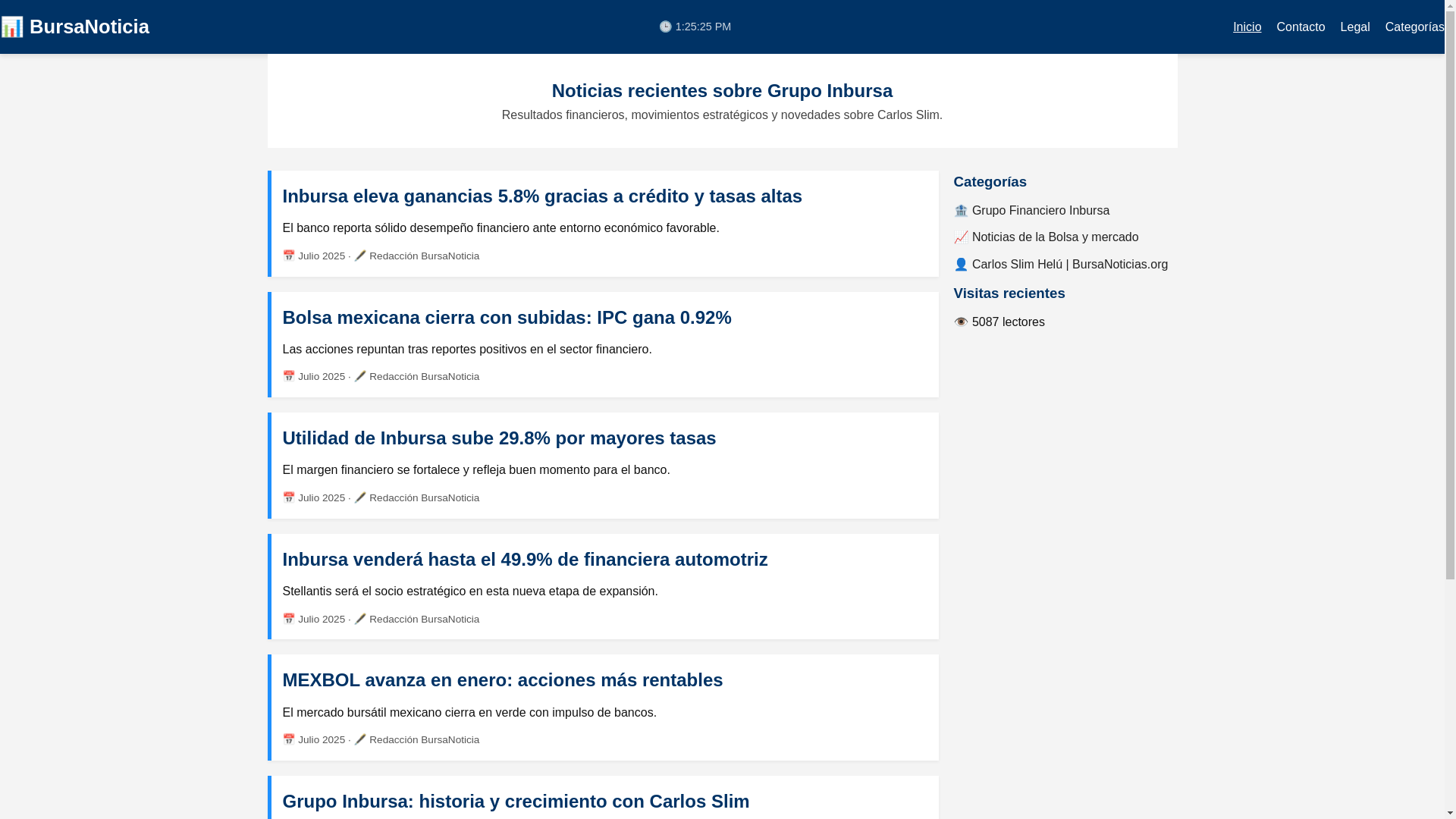Open article Inbursa venderá hasta el 49.9%
The height and width of the screenshot is (819, 1456).
tap(525, 560)
